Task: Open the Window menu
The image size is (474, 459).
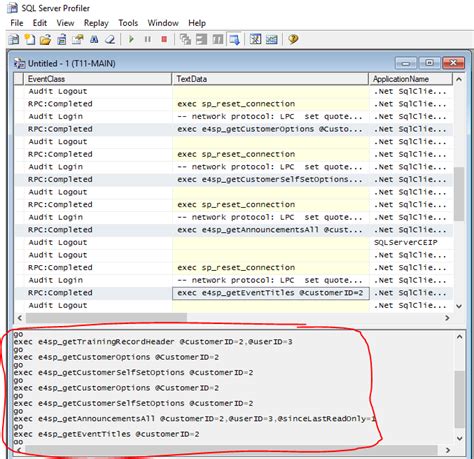Action: tap(163, 23)
